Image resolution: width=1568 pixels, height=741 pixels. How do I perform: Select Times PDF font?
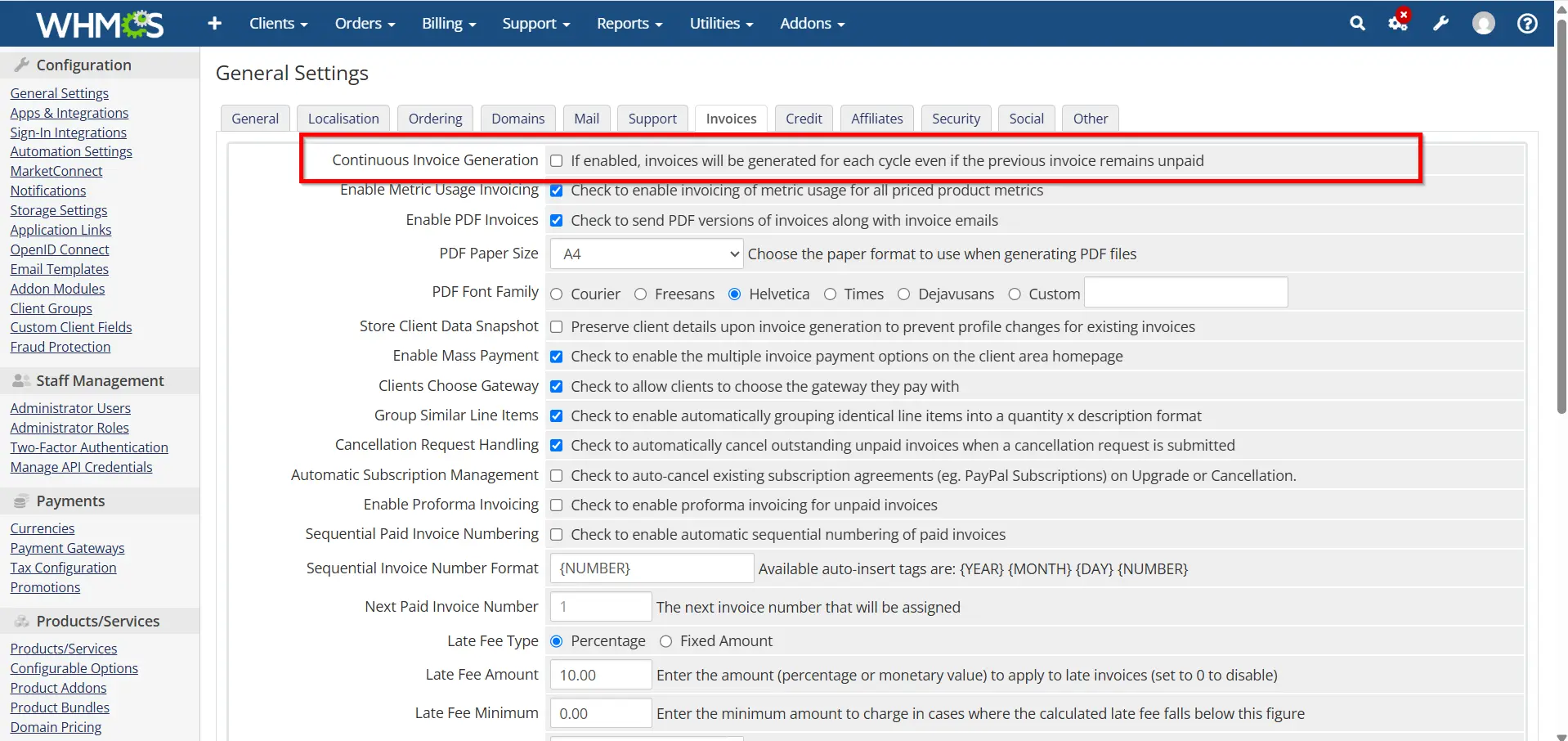(x=831, y=294)
